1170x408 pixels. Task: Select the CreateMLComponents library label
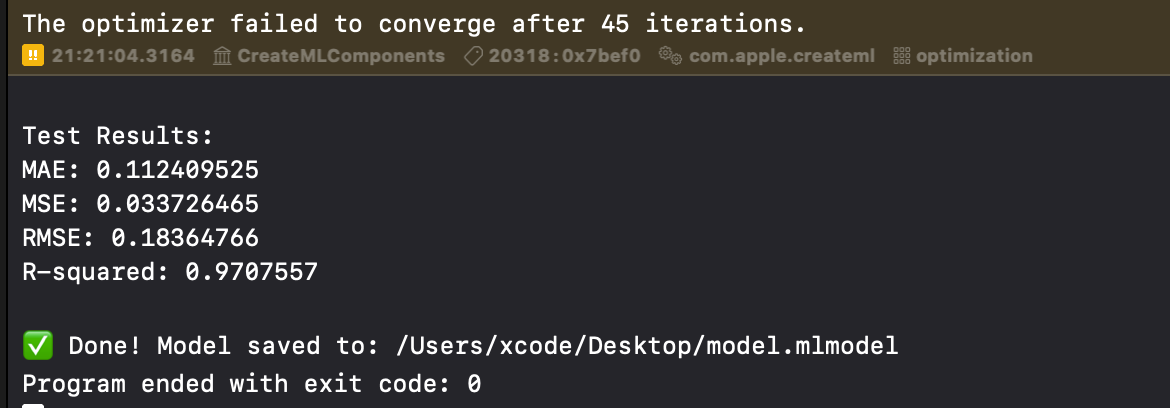pyautogui.click(x=341, y=56)
